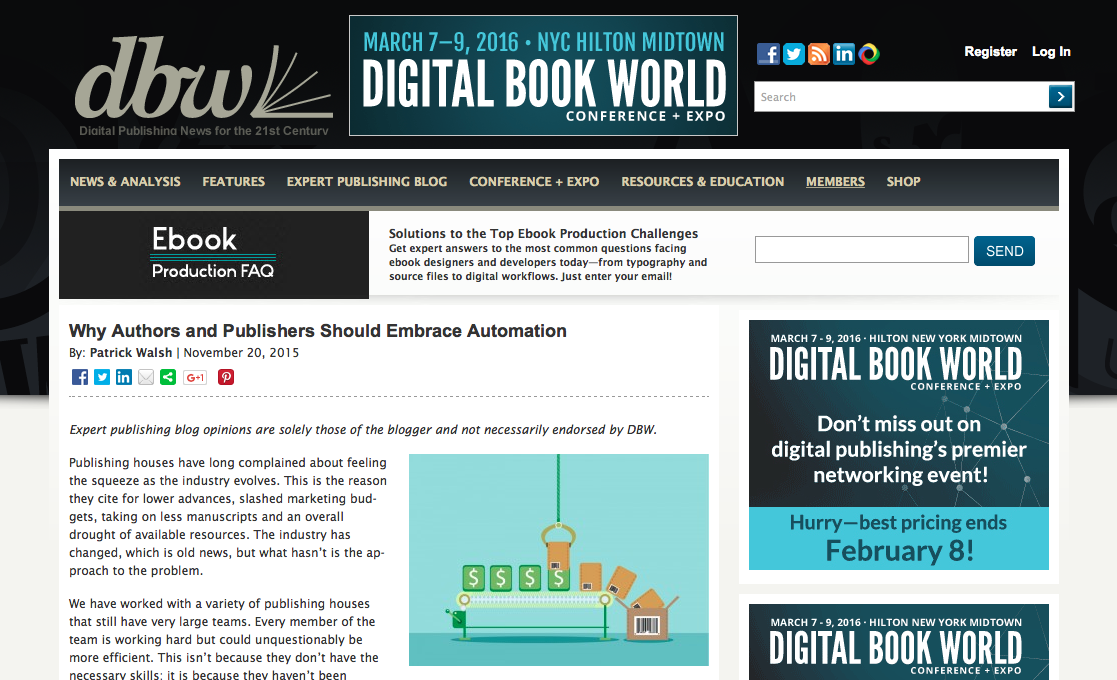Open the RSS feed icon in the header

pyautogui.click(x=819, y=53)
